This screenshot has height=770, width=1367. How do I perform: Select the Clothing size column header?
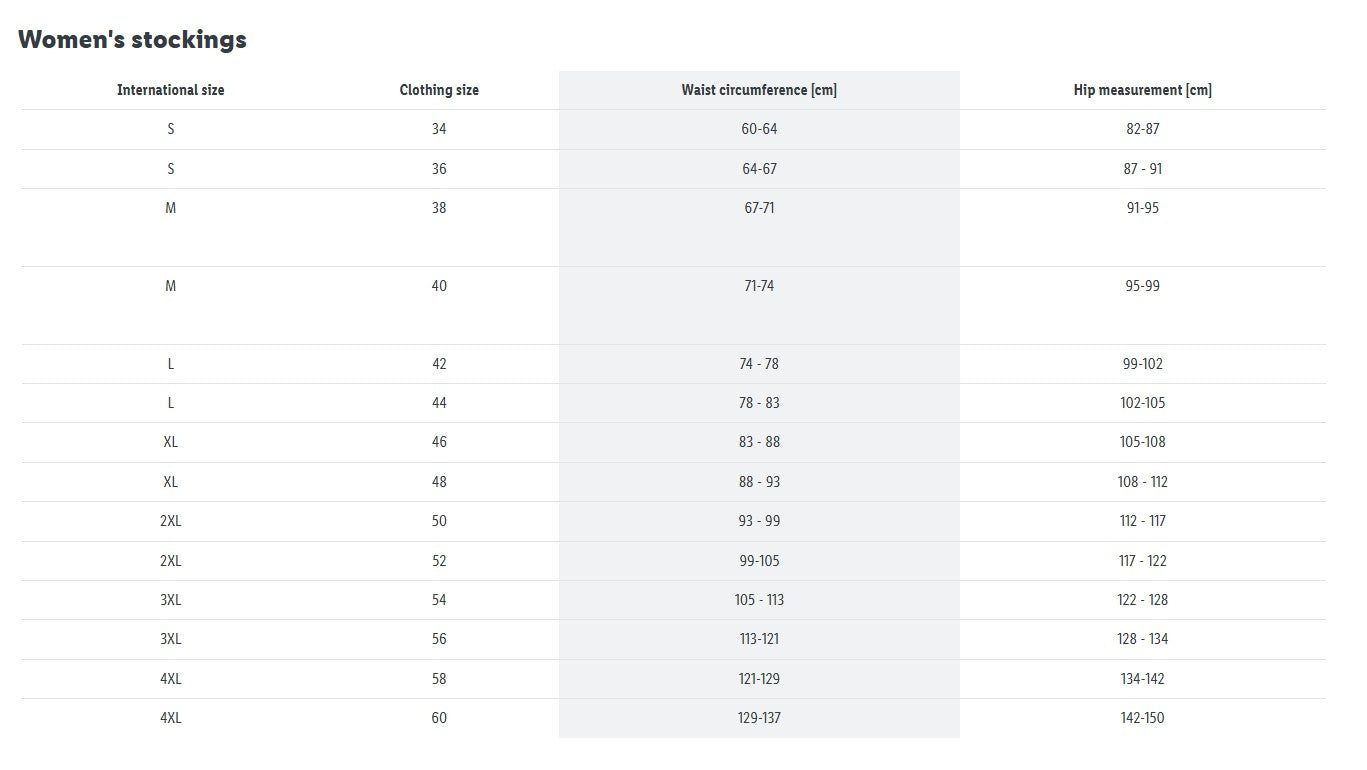(x=439, y=90)
